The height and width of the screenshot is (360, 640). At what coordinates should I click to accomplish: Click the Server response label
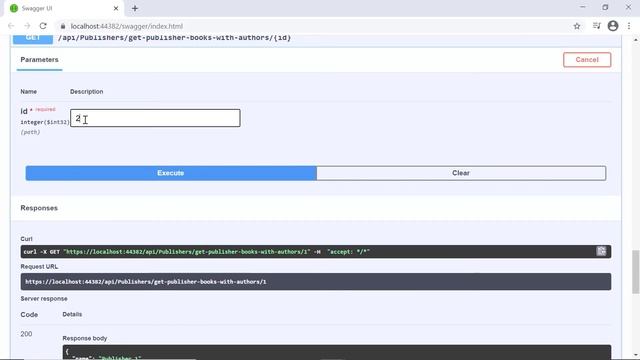(44, 299)
